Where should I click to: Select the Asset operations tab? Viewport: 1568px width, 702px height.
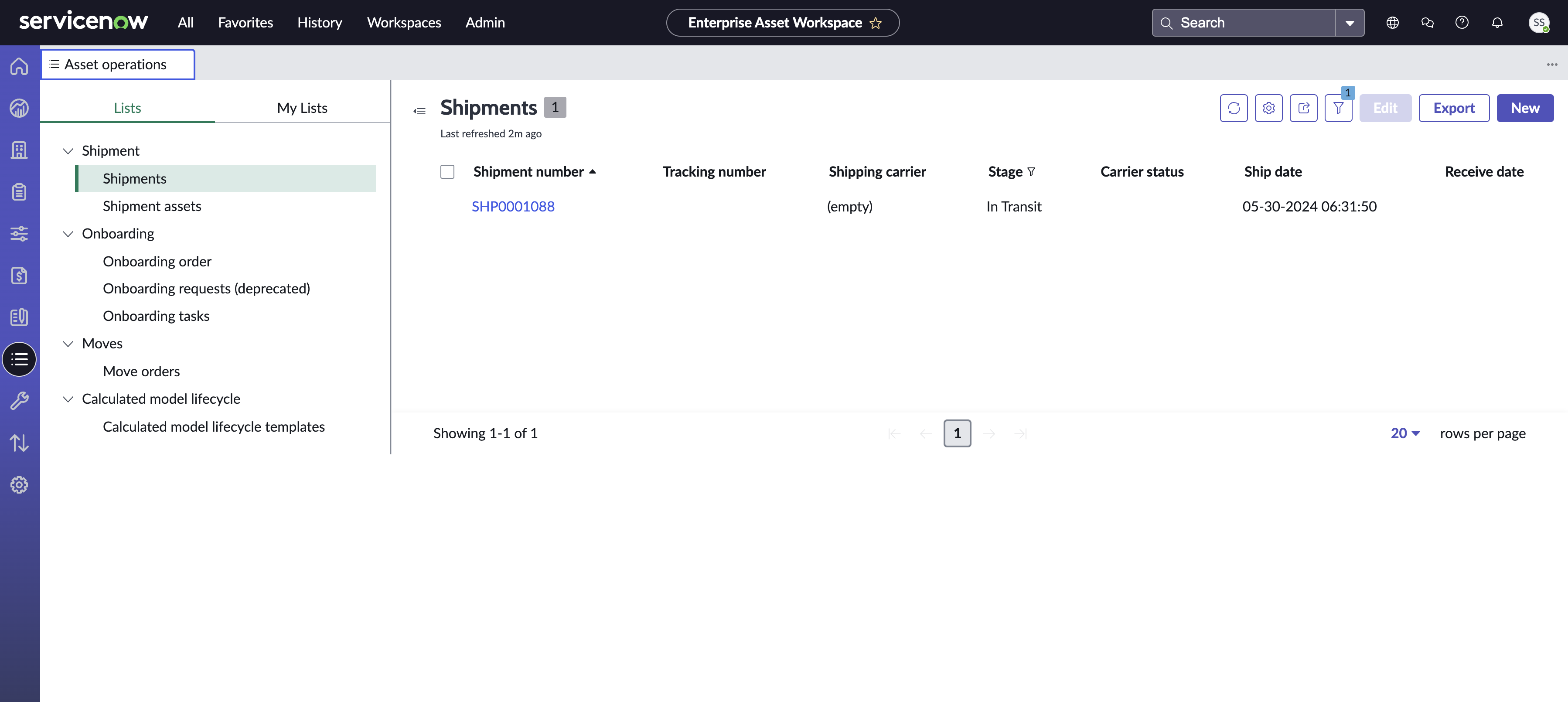point(117,65)
